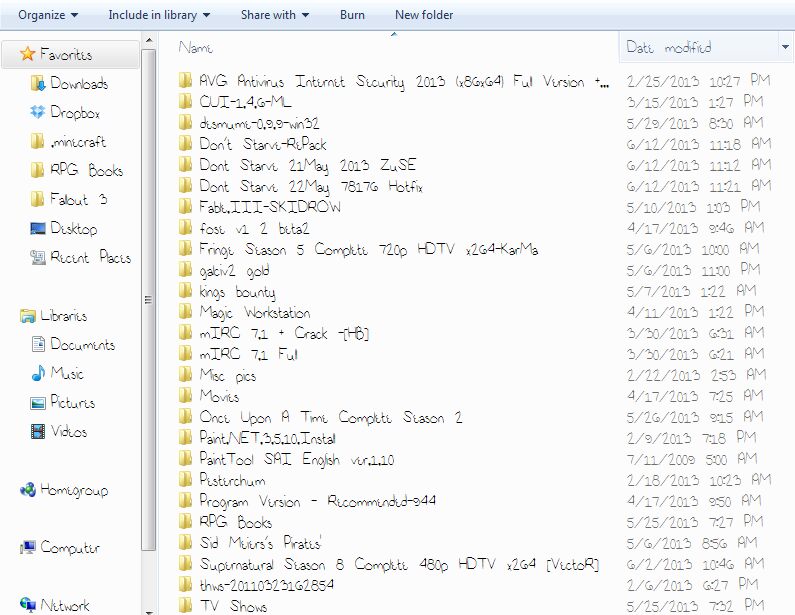Click Homegroup label in navigation pane
This screenshot has height=615, width=795.
click(74, 490)
